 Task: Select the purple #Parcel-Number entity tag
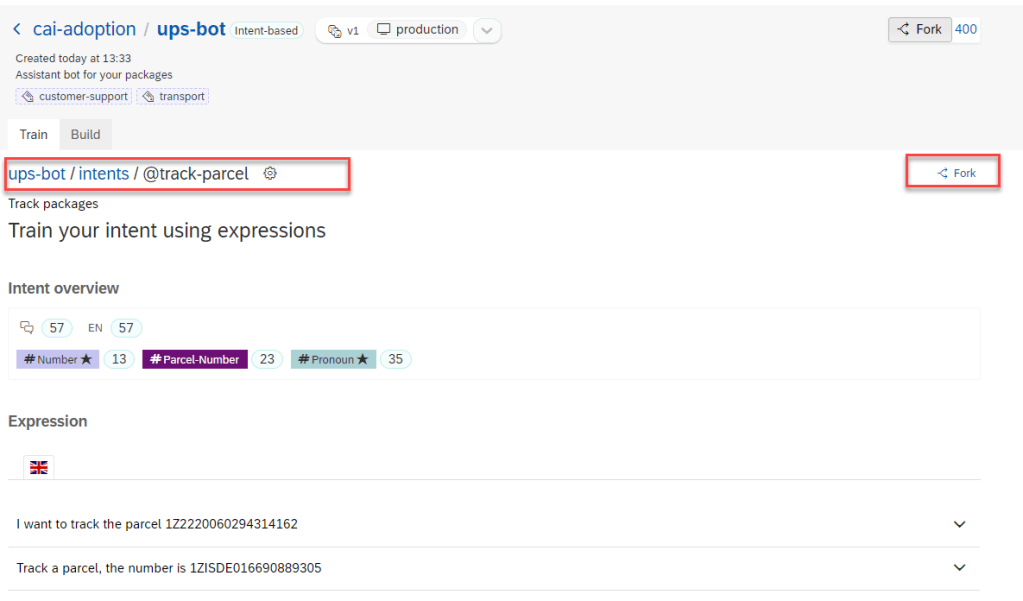point(195,359)
